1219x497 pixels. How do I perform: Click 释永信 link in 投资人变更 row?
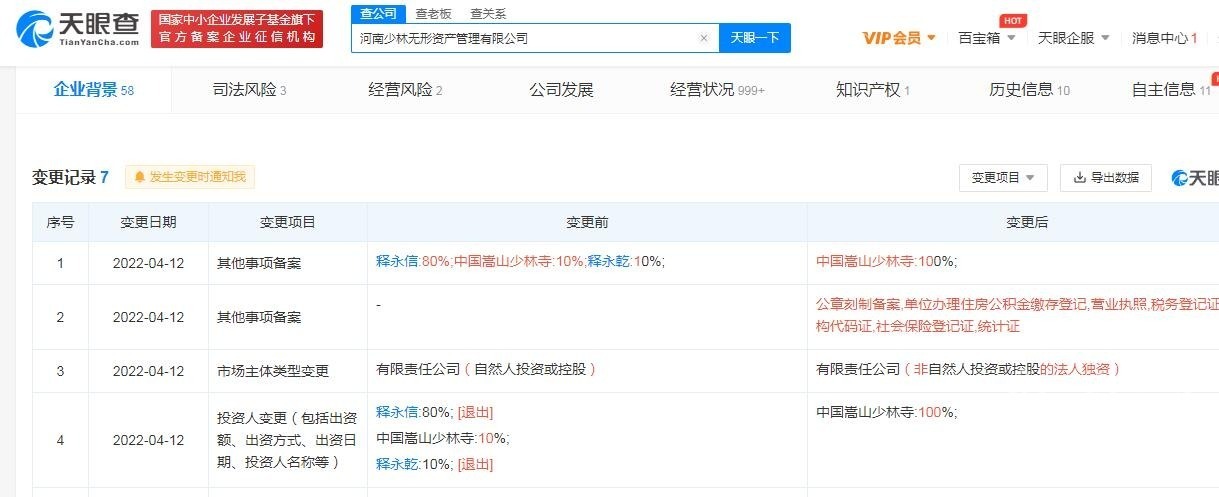tap(395, 412)
